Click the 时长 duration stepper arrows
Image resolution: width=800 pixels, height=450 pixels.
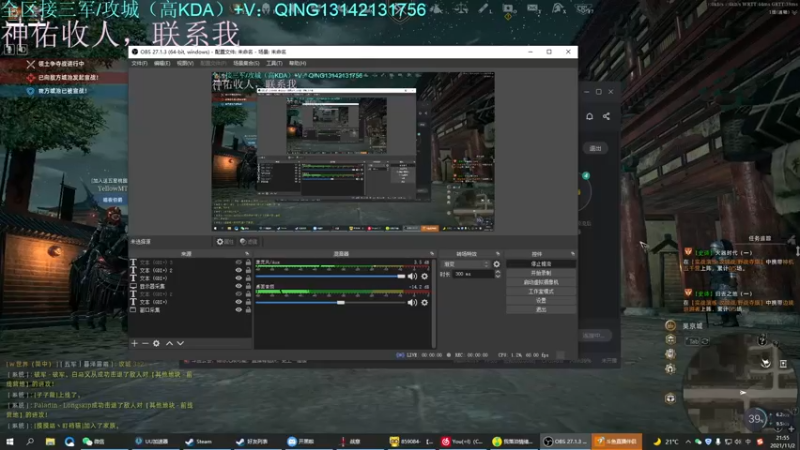497,274
